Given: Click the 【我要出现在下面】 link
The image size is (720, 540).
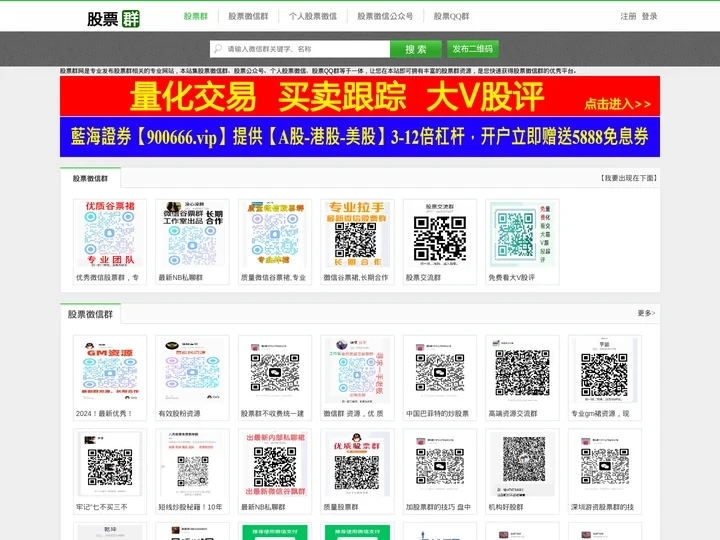Looking at the screenshot, I should coord(629,178).
